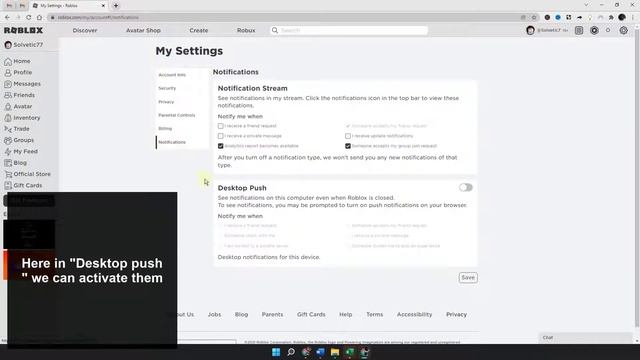Click the magnifier icon in Roblox search
This screenshot has height=360, width=640.
click(275, 30)
